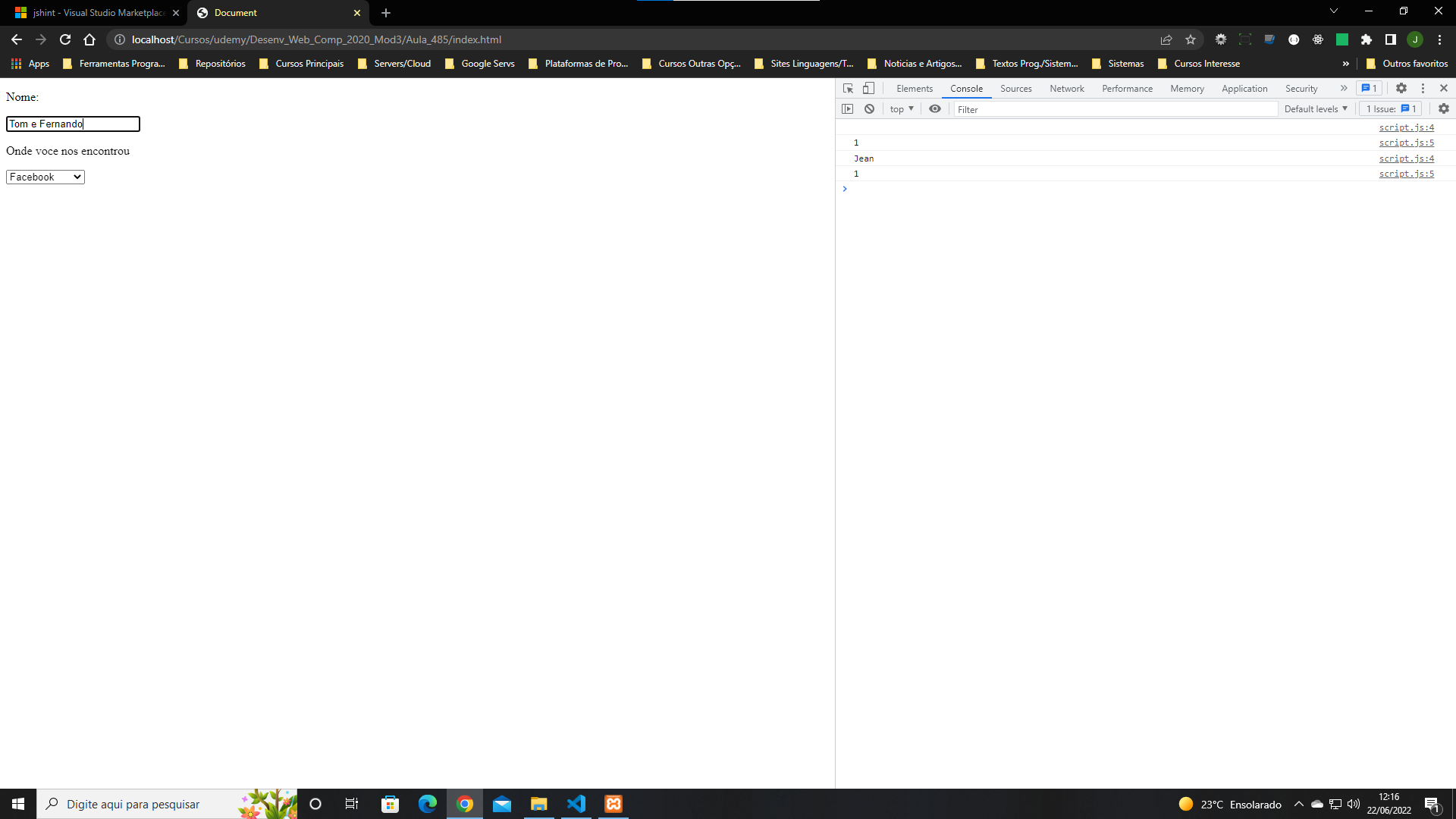Open File Explorer from taskbar
Screen dimensions: 1456x819
click(x=539, y=804)
